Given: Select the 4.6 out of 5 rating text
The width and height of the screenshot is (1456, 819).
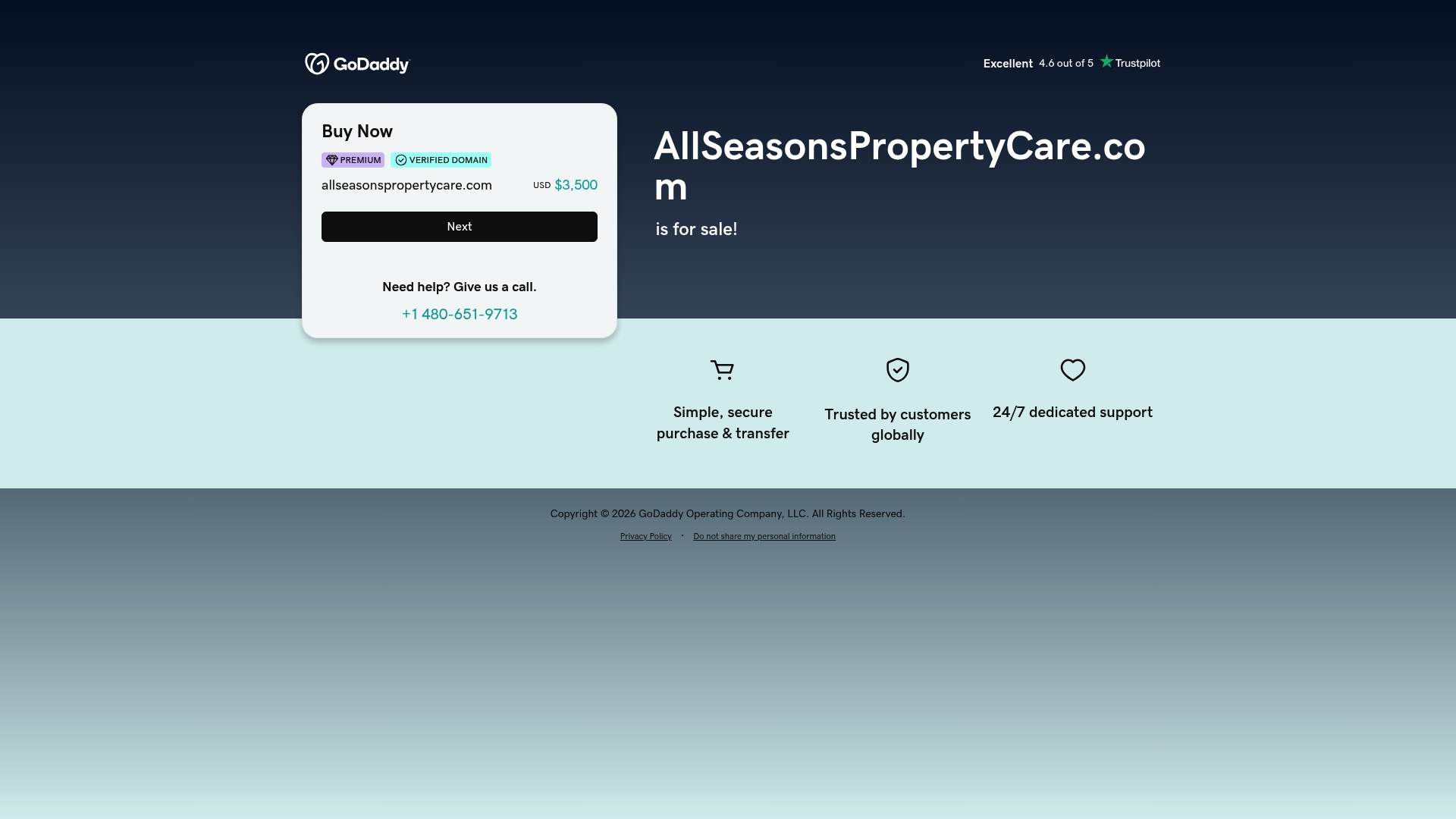Looking at the screenshot, I should (1065, 64).
